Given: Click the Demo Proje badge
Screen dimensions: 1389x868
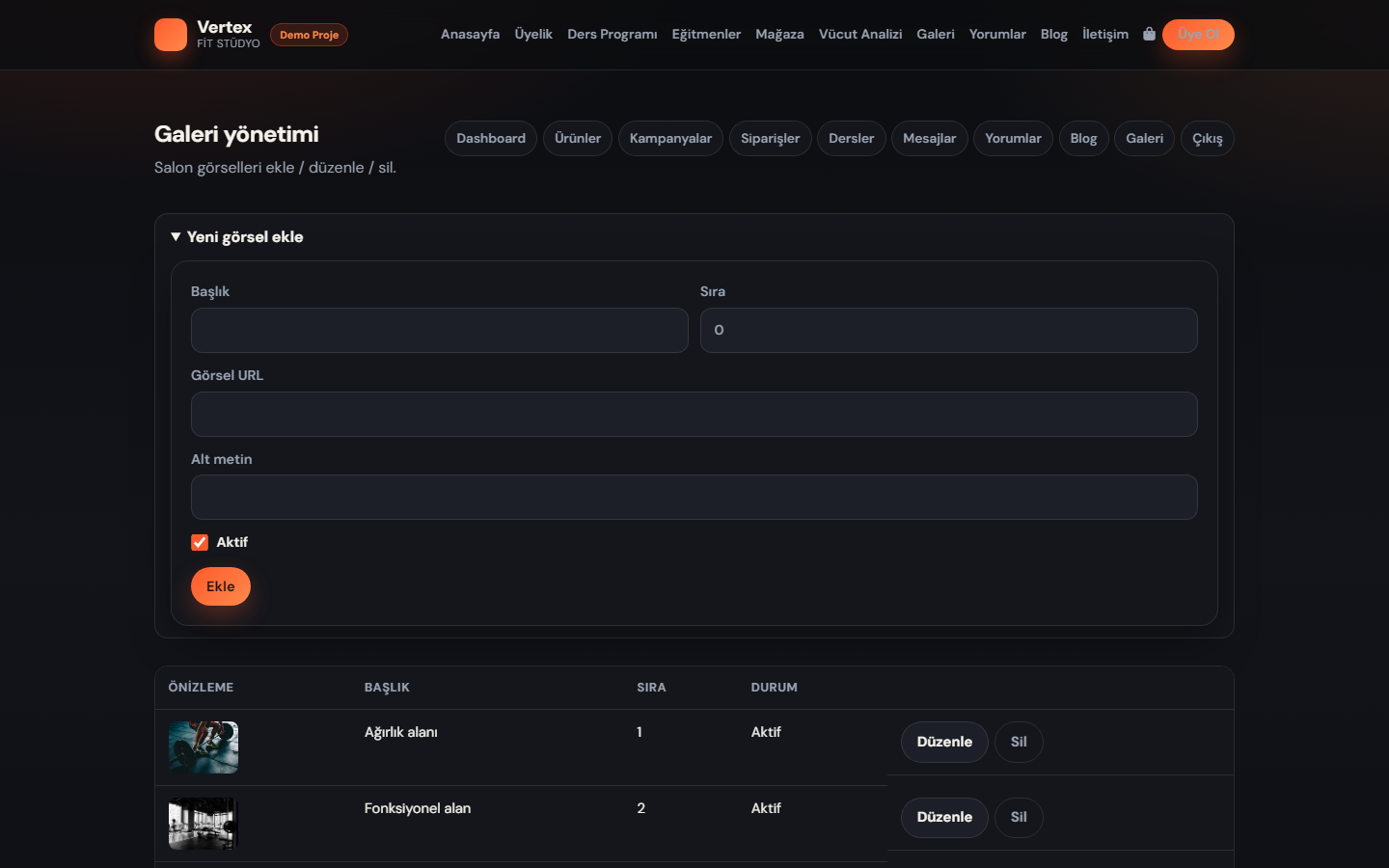Looking at the screenshot, I should coord(310,35).
